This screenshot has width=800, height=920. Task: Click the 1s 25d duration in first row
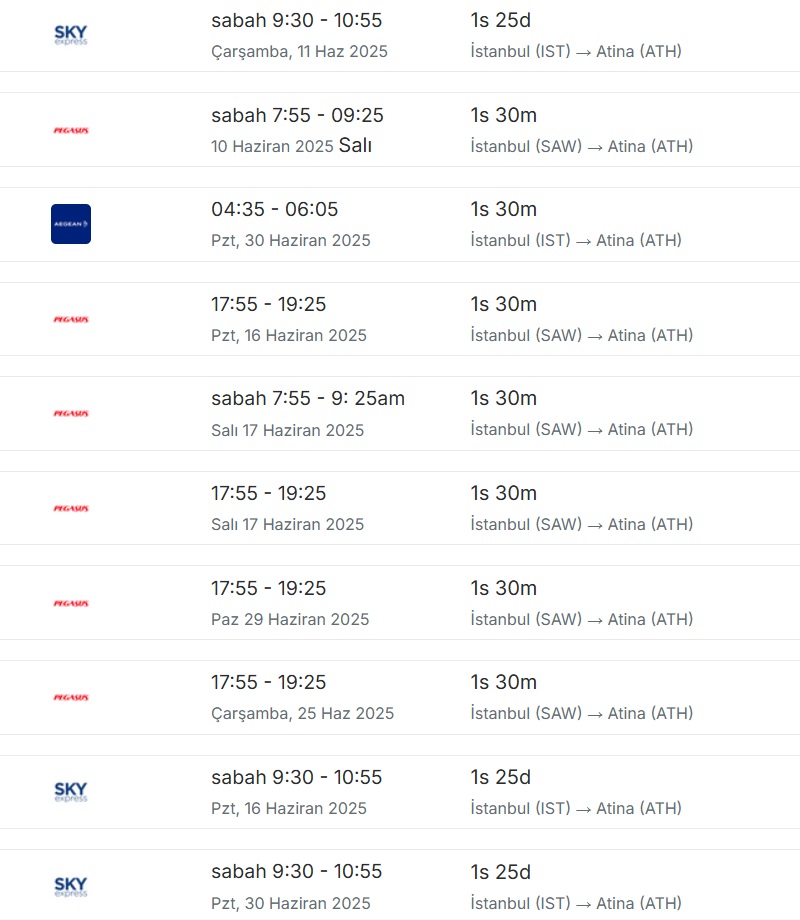[501, 20]
